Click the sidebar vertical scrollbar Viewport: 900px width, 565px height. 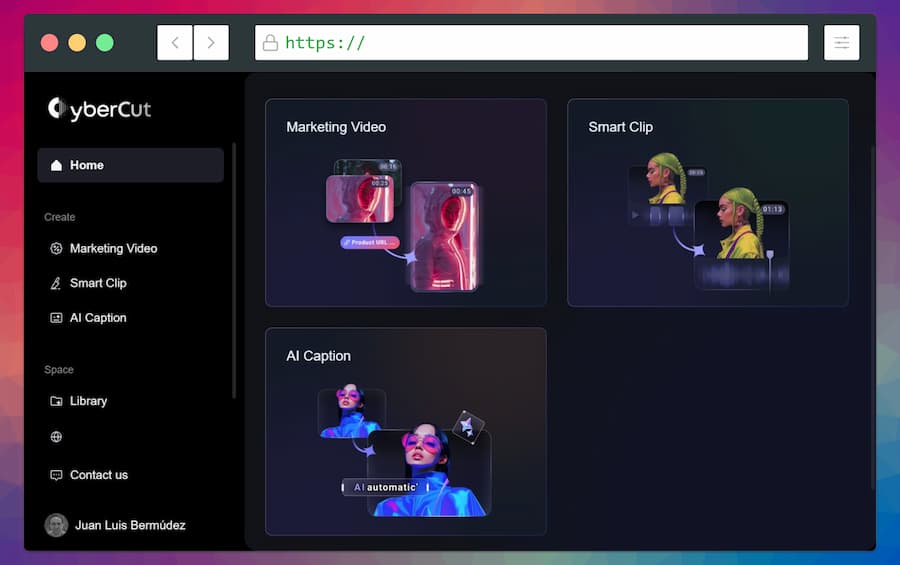point(234,270)
